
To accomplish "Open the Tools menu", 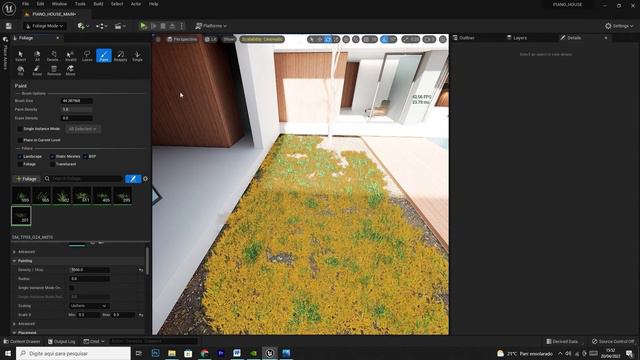I will coord(80,4).
